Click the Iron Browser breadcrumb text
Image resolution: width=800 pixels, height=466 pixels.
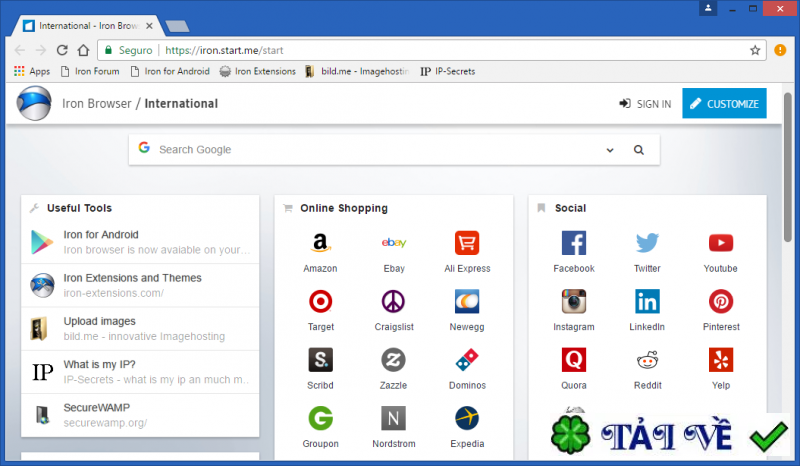(x=96, y=104)
